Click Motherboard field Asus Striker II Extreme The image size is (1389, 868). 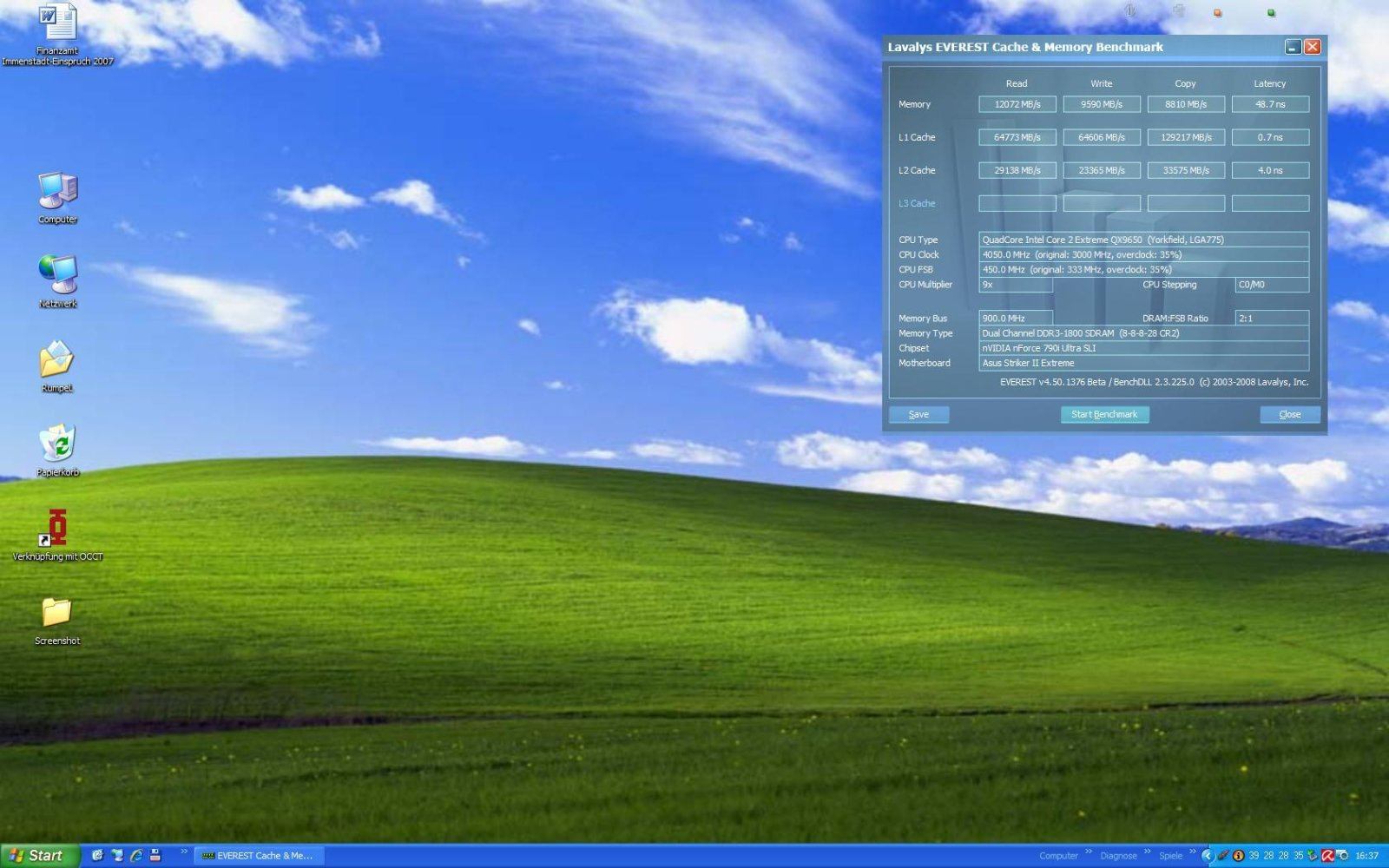coord(1144,363)
